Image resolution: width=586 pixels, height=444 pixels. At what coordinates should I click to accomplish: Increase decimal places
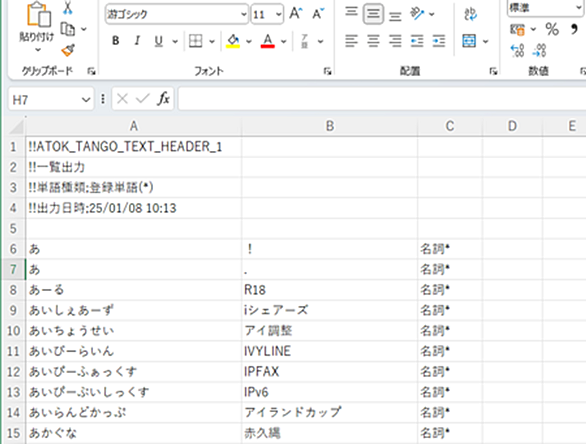[x=518, y=50]
